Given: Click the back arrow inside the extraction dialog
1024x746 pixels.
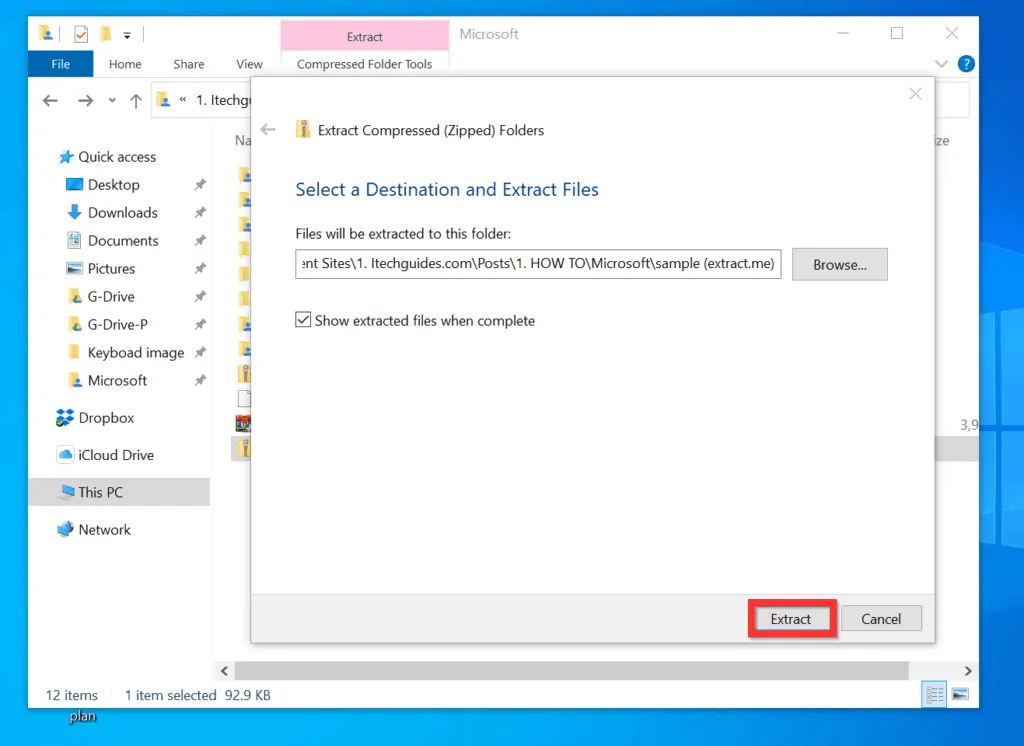Looking at the screenshot, I should coord(268,129).
